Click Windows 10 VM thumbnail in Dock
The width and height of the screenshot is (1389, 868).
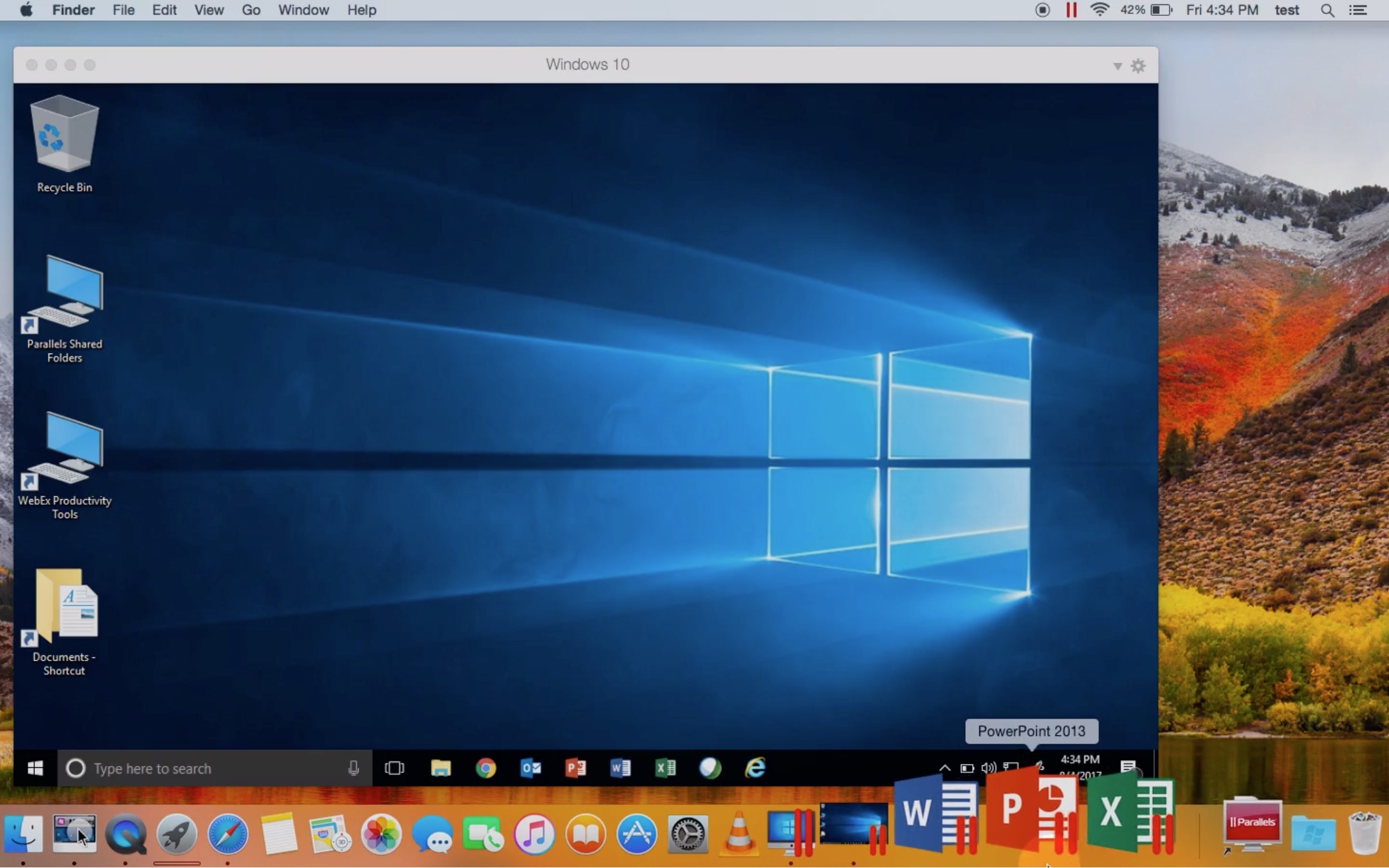click(853, 828)
